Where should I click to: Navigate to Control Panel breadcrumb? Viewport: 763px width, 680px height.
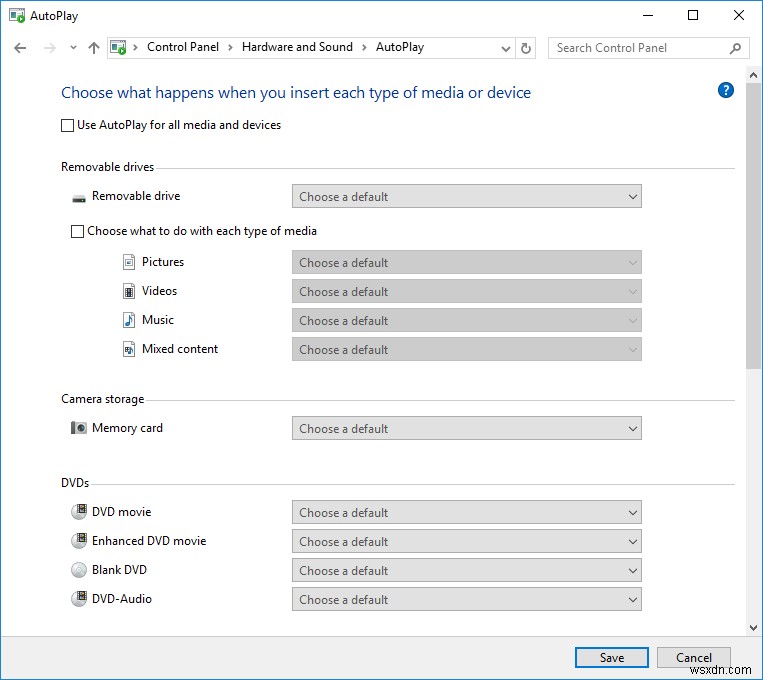pos(183,47)
